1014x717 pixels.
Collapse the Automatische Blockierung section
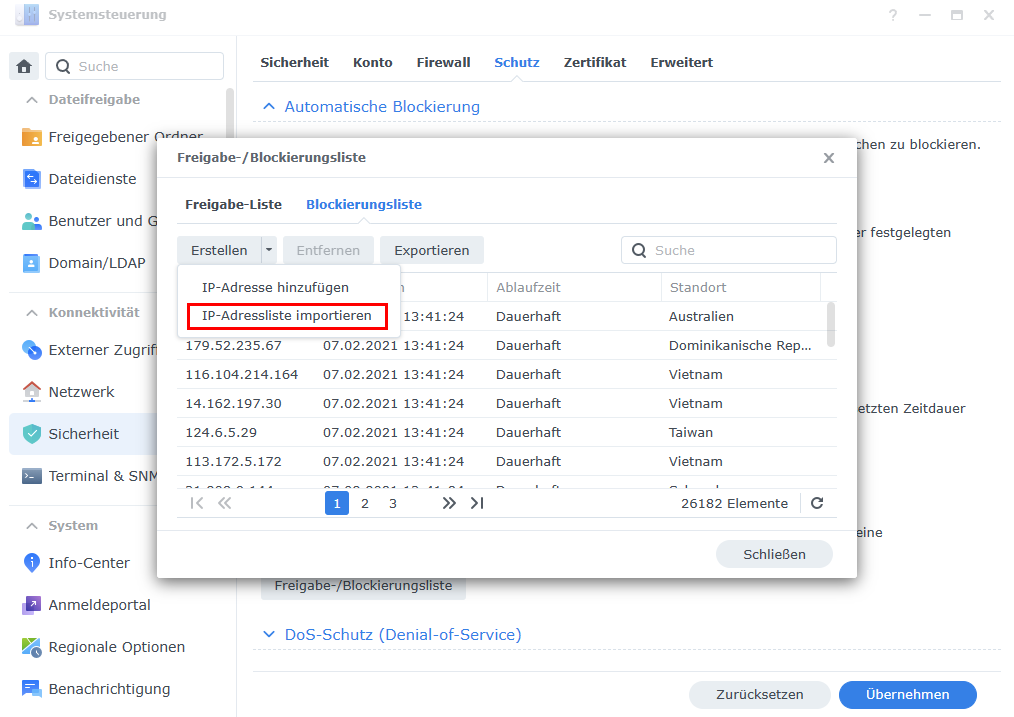(x=268, y=107)
